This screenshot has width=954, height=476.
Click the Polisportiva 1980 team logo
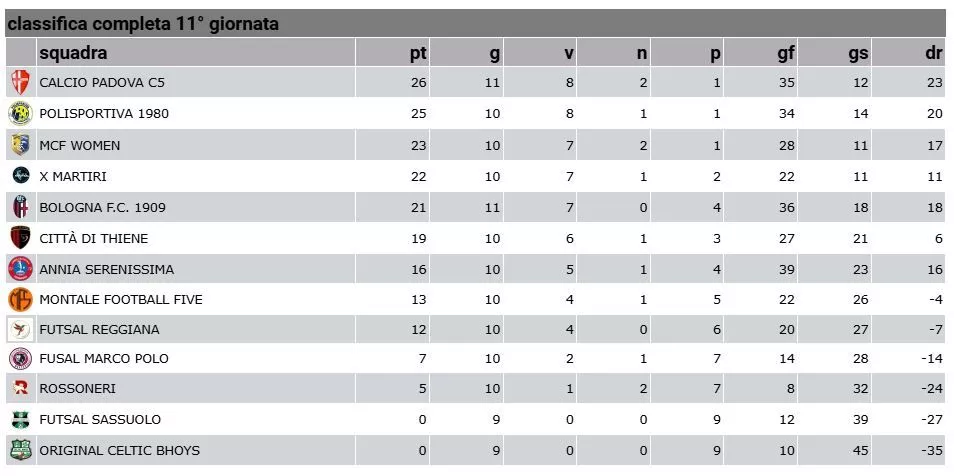[20, 114]
